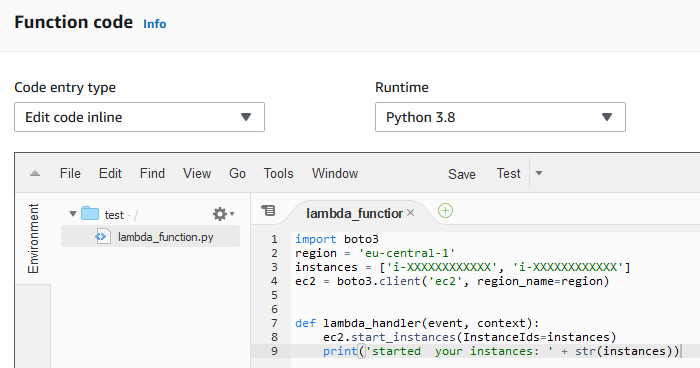Open the Tools menu
Screen dimensions: 700x368
279,173
